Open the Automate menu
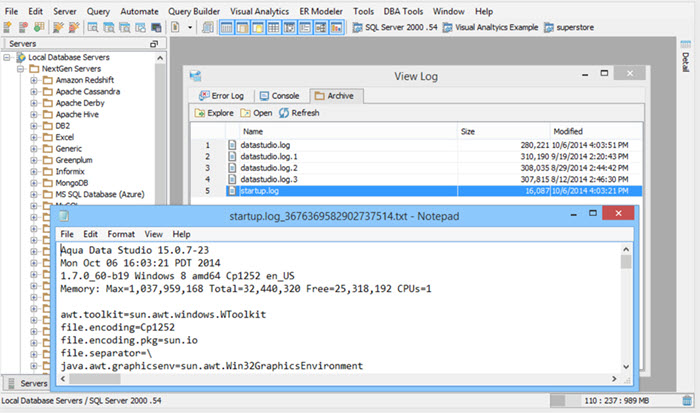The image size is (700, 413). (x=139, y=11)
